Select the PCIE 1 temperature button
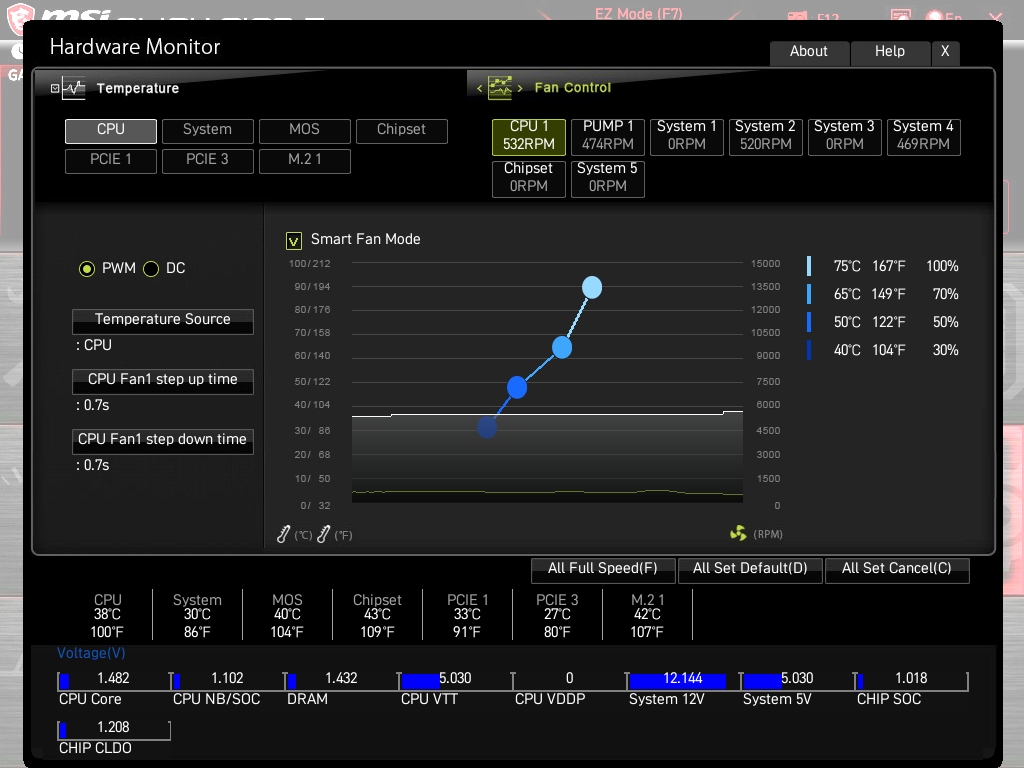 tap(110, 161)
